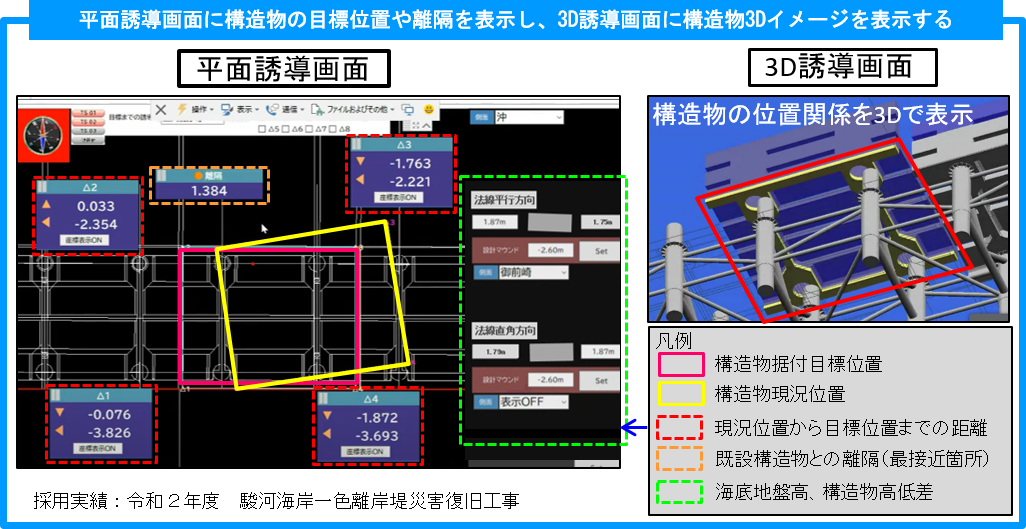Open the 御前崎 dropdown

[x=533, y=272]
